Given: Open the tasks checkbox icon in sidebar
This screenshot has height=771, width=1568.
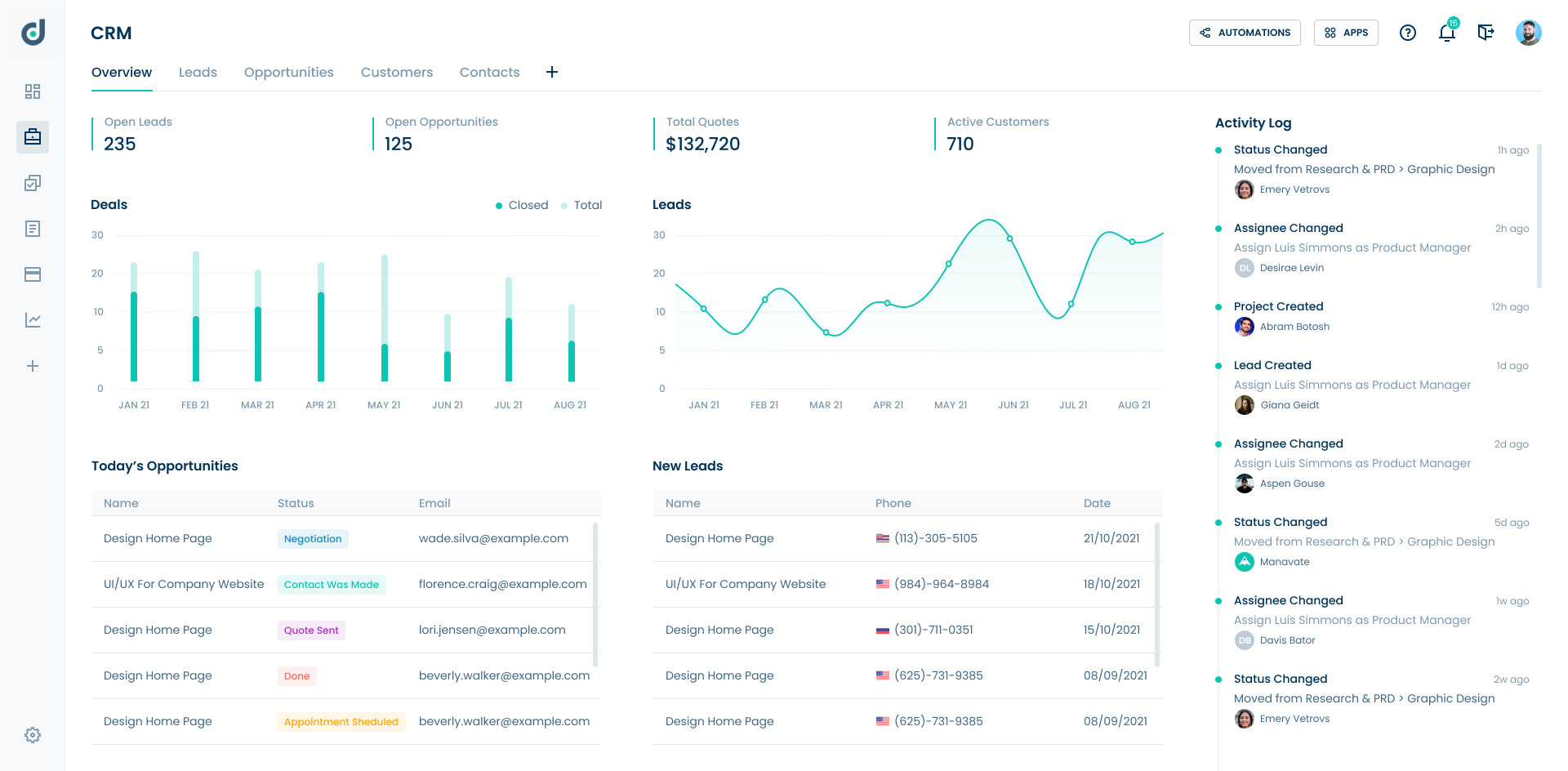Looking at the screenshot, I should [x=33, y=183].
